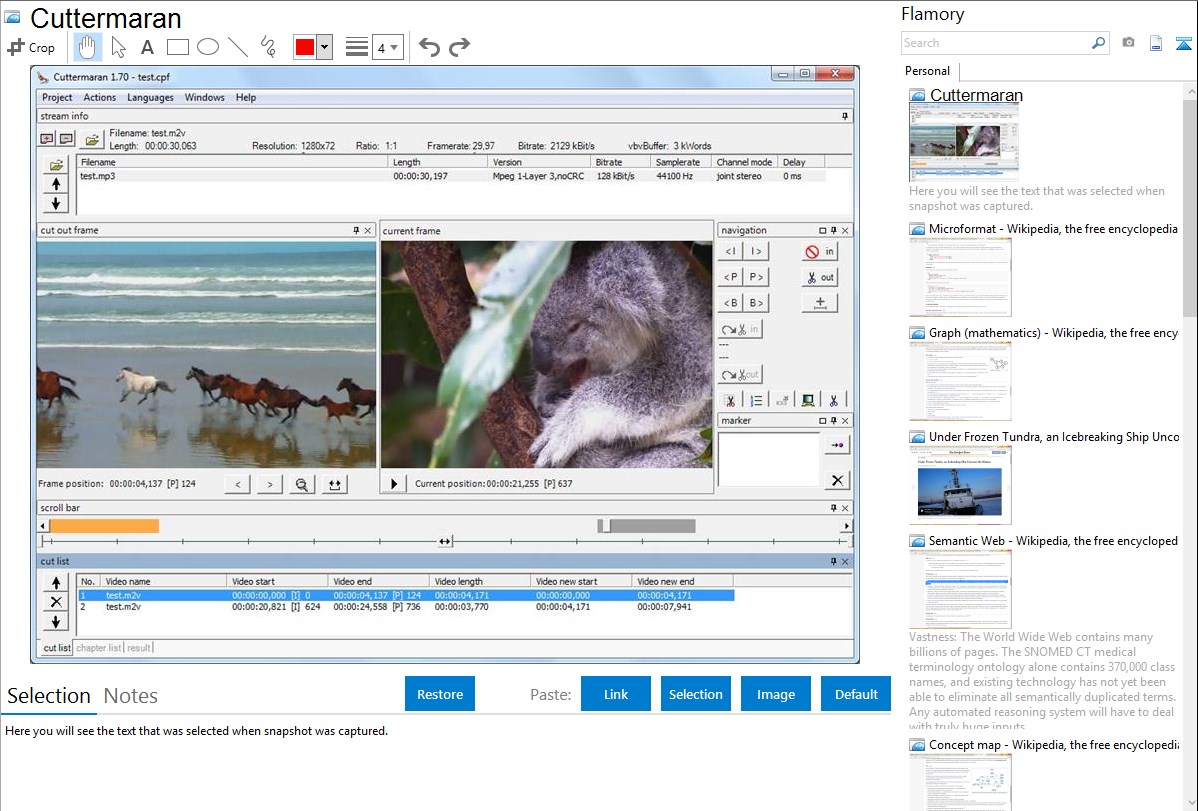This screenshot has width=1198, height=811.
Task: Remove selected cut with X button
Action: 56,602
